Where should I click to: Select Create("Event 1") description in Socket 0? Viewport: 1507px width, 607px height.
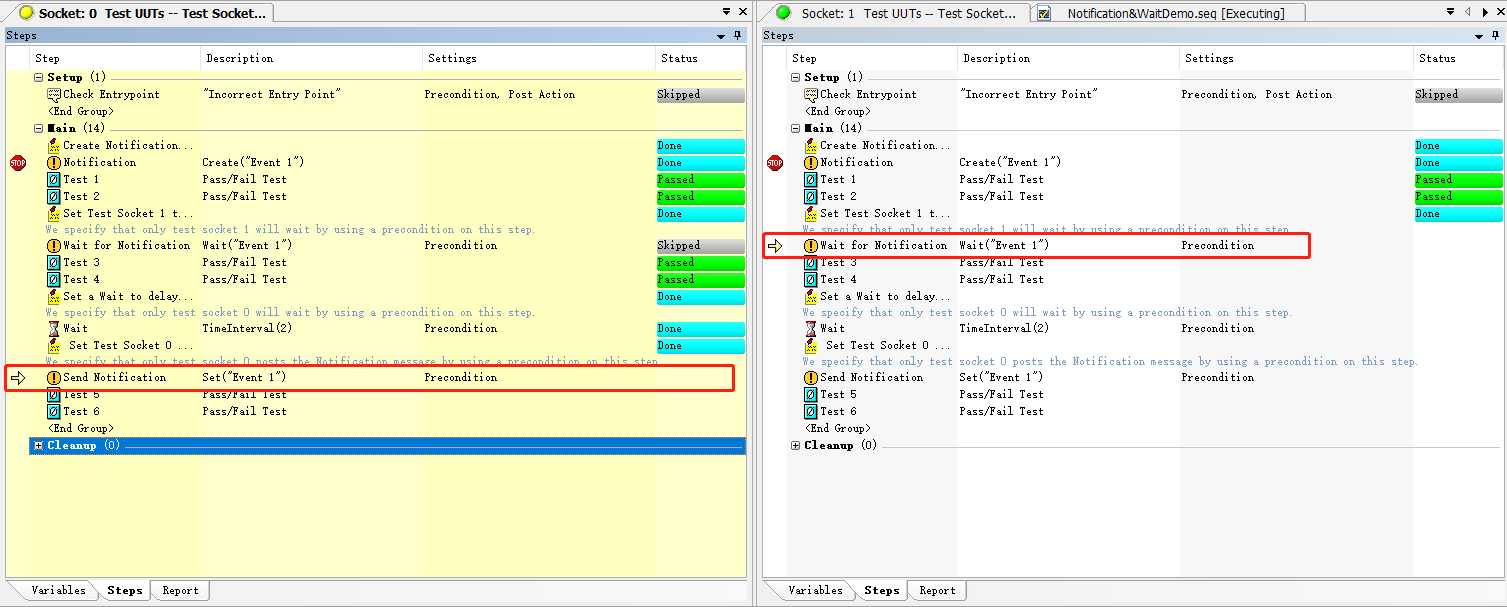(253, 162)
